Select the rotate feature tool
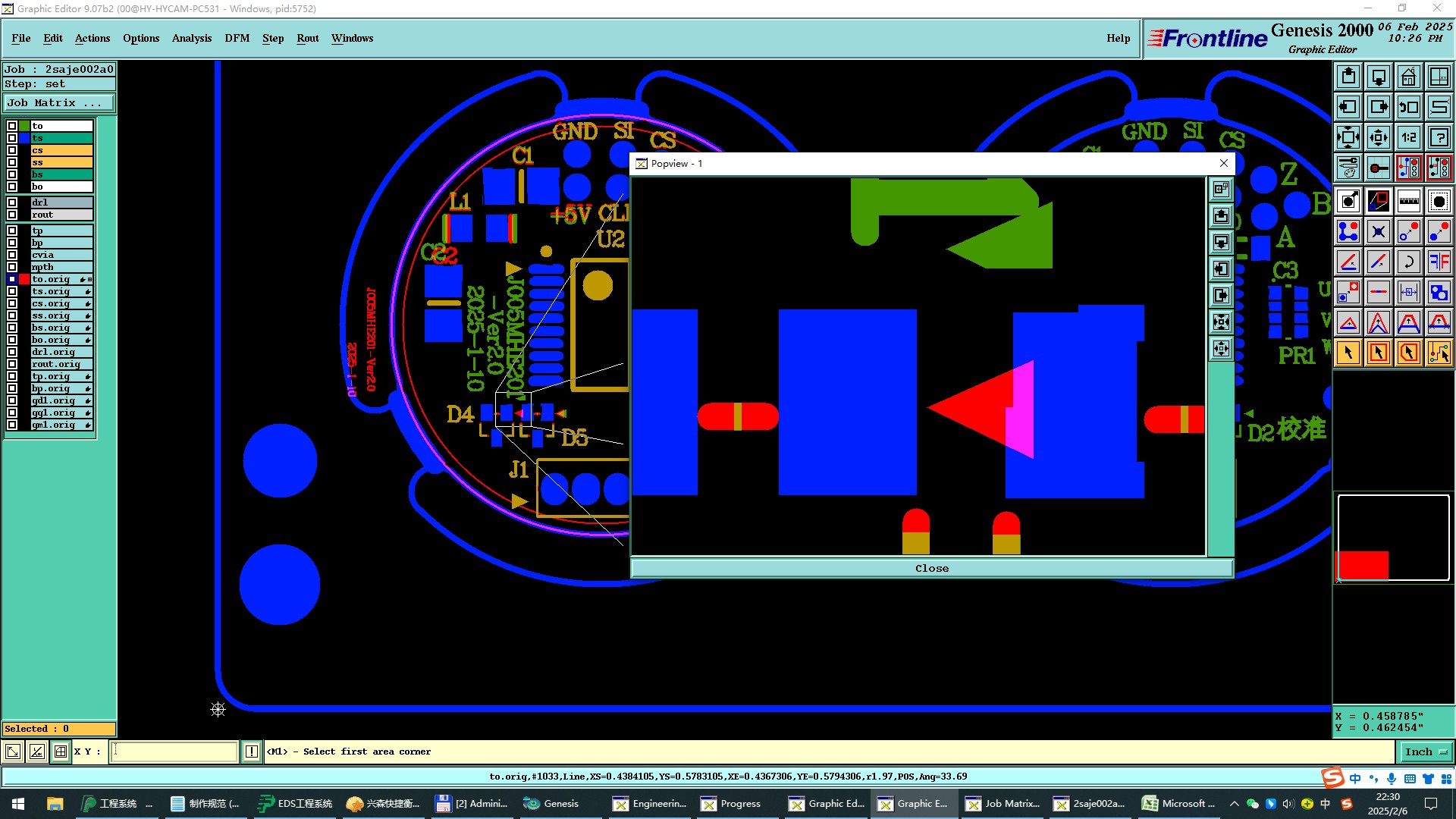 click(1408, 262)
